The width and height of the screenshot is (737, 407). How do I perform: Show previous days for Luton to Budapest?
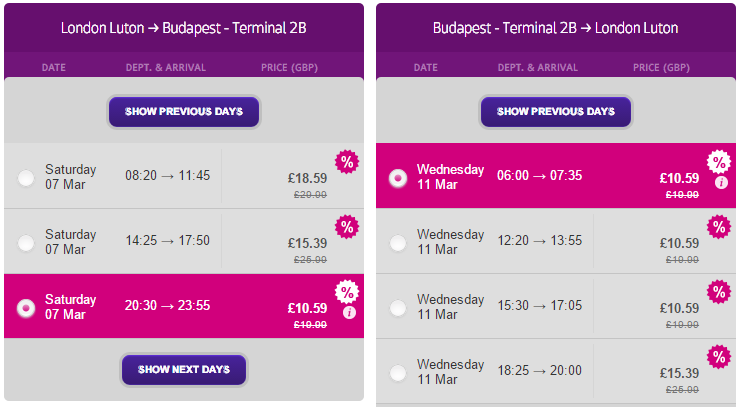coord(184,112)
